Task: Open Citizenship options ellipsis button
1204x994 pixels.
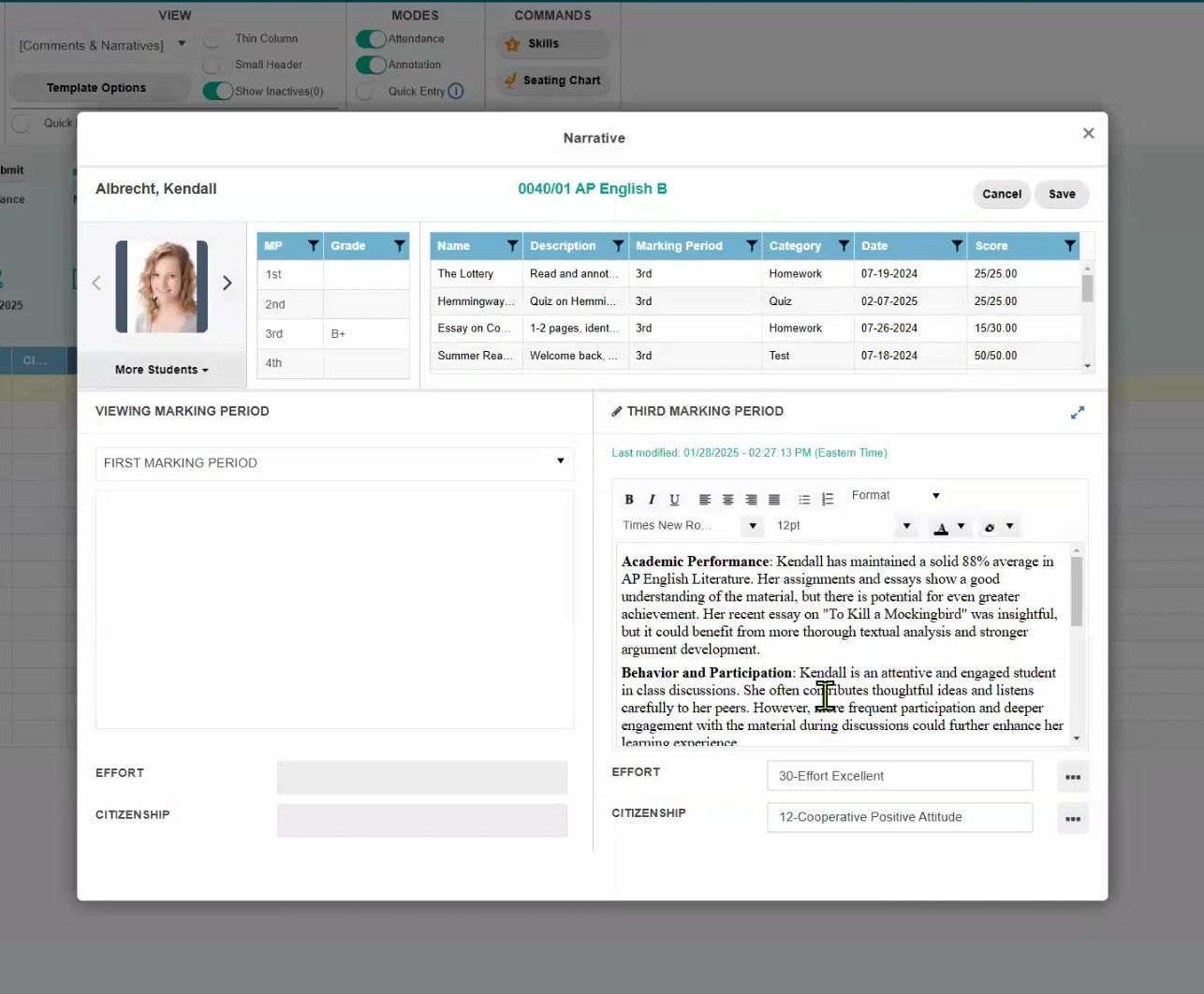Action: pyautogui.click(x=1073, y=819)
